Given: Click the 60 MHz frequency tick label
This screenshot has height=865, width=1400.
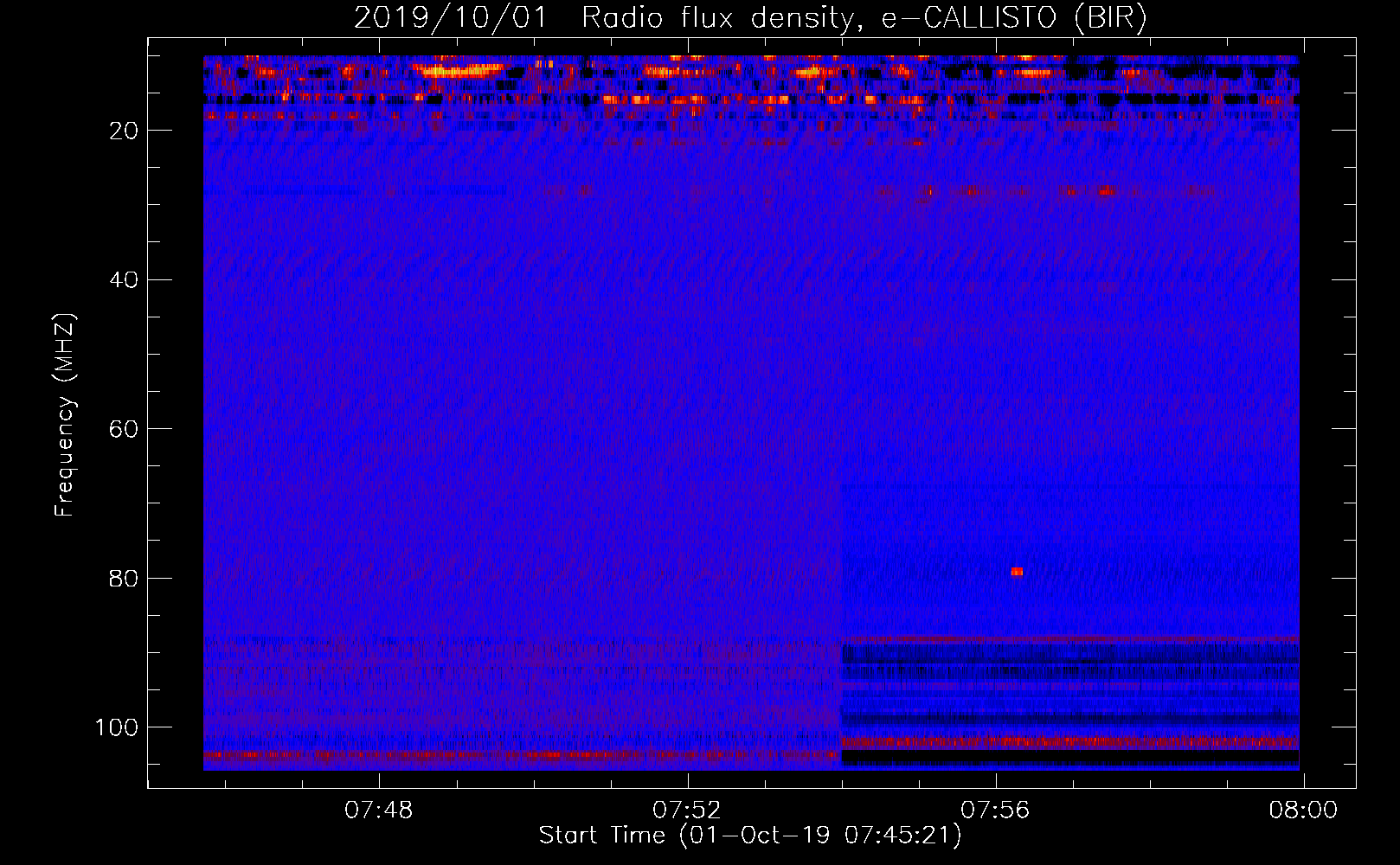Looking at the screenshot, I should click(x=124, y=429).
